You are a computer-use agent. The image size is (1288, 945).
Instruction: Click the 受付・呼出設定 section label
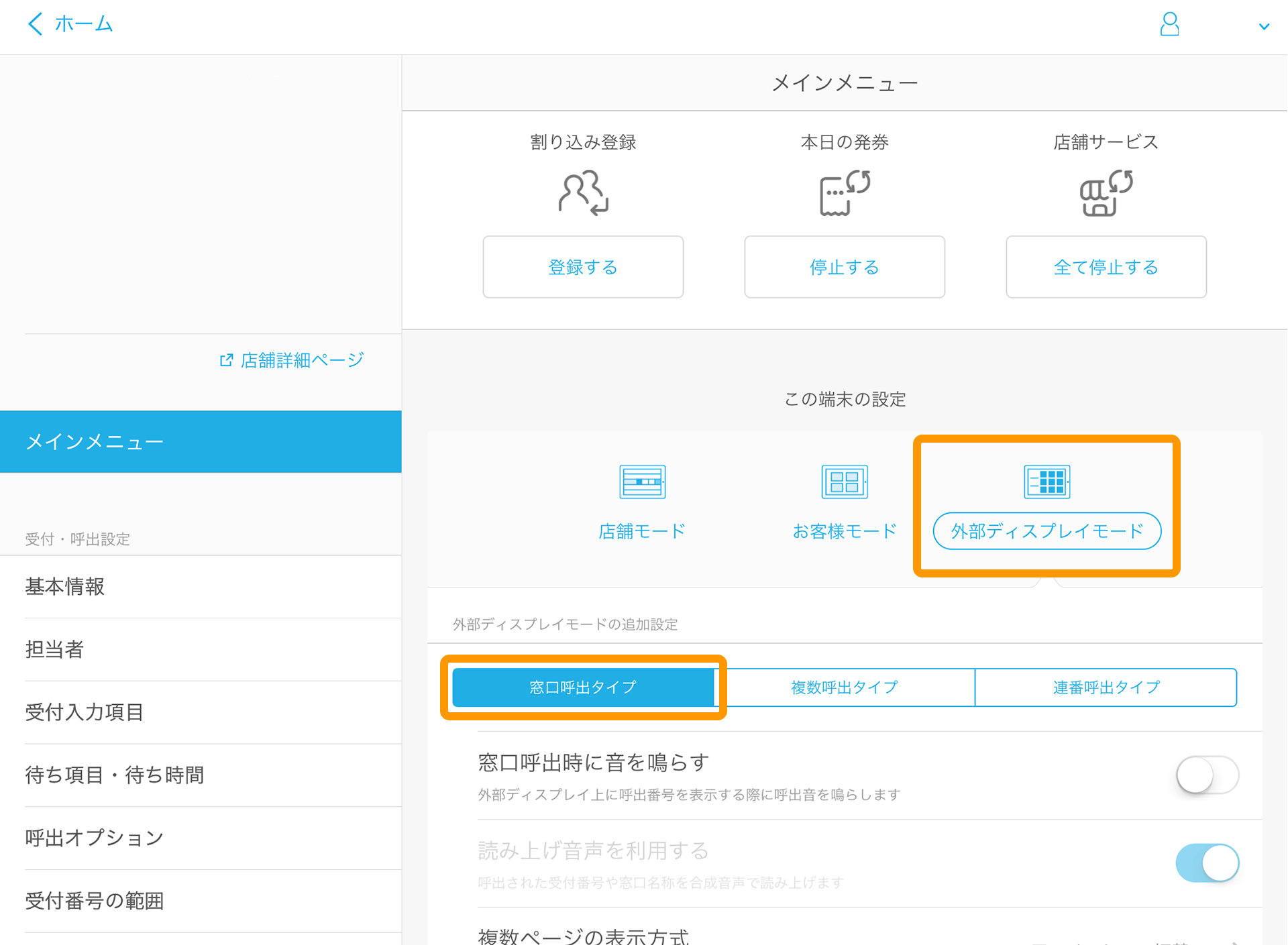77,539
